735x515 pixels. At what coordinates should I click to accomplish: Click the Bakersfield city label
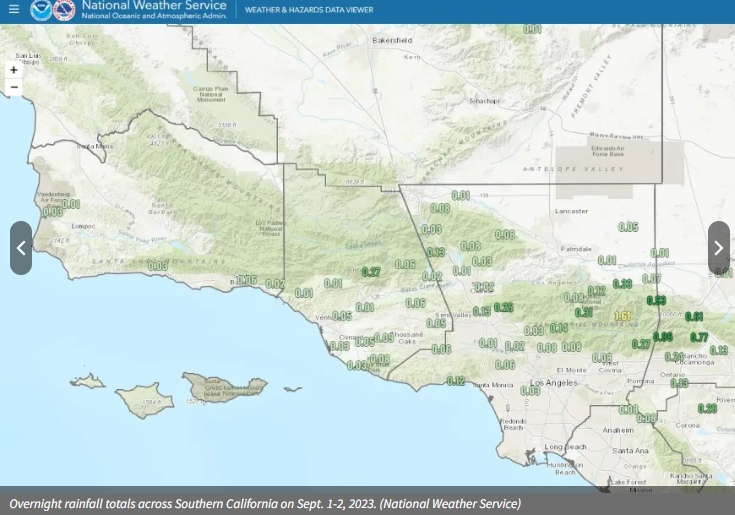391,40
